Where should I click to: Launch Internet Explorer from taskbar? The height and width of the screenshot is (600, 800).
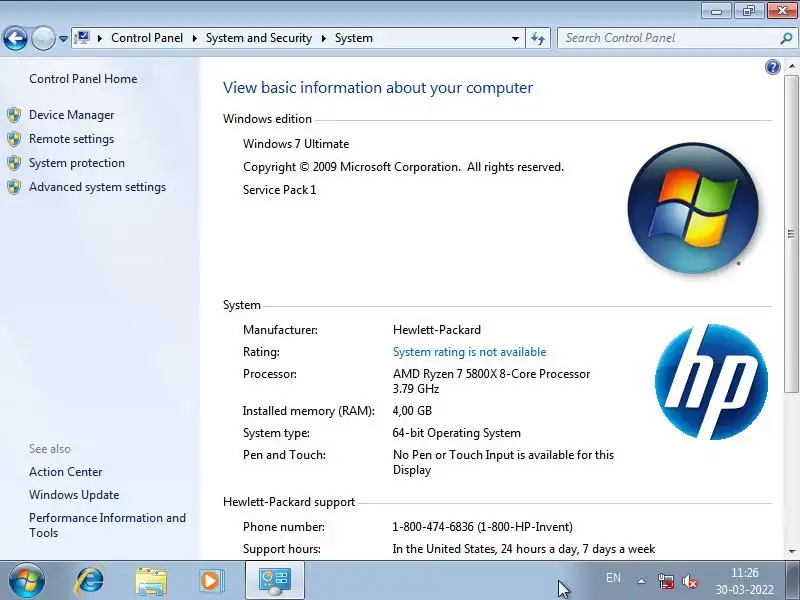(90, 581)
